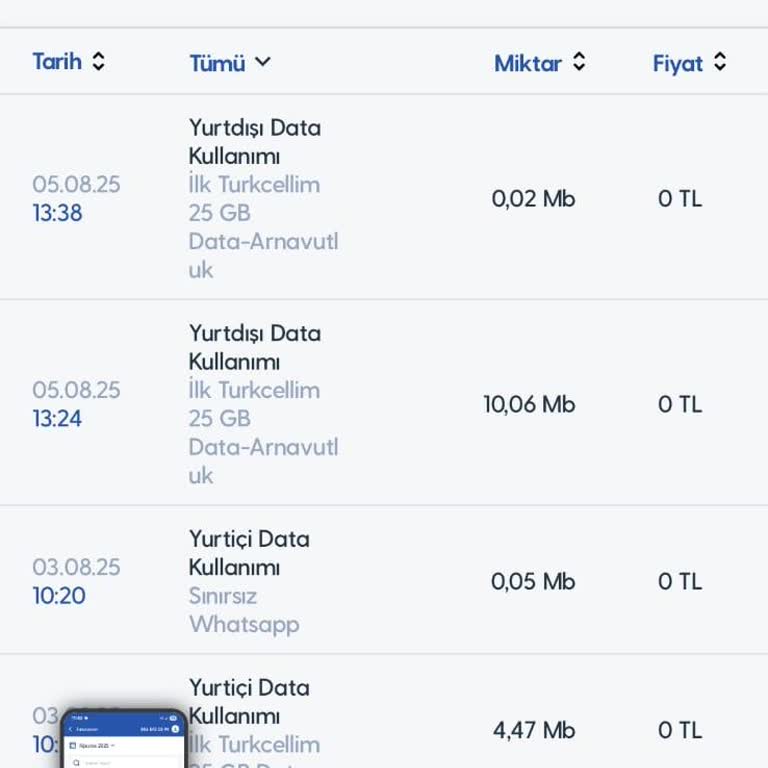The width and height of the screenshot is (768, 768).
Task: Click the 0 TL price for 10,06 Mb
Action: pyautogui.click(x=680, y=404)
